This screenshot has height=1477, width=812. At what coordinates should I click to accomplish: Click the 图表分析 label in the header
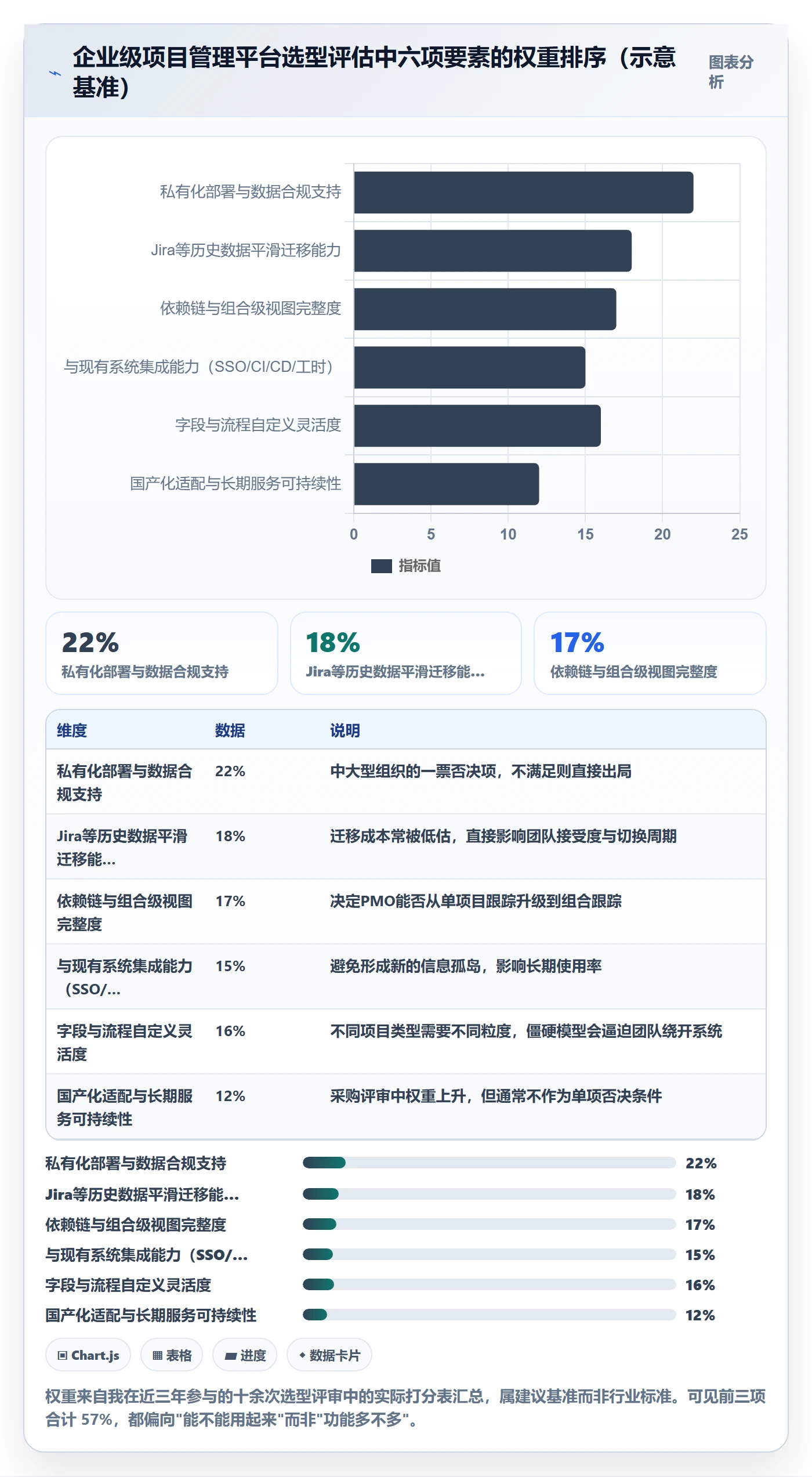point(731,72)
